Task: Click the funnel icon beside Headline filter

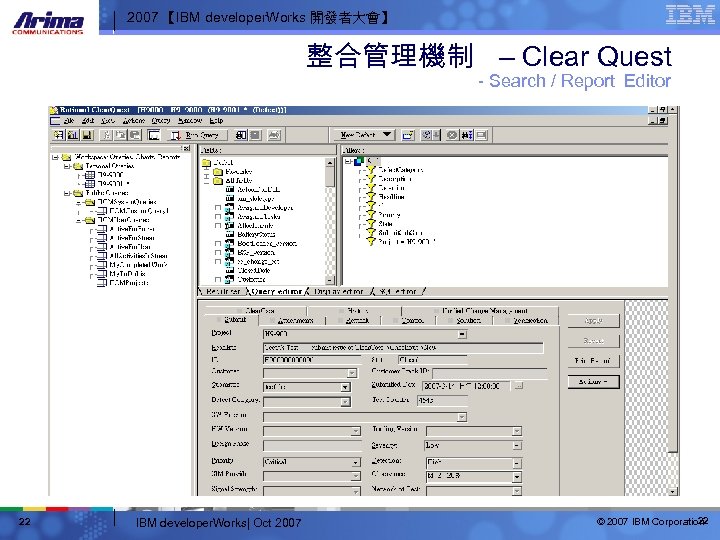Action: [x=371, y=197]
